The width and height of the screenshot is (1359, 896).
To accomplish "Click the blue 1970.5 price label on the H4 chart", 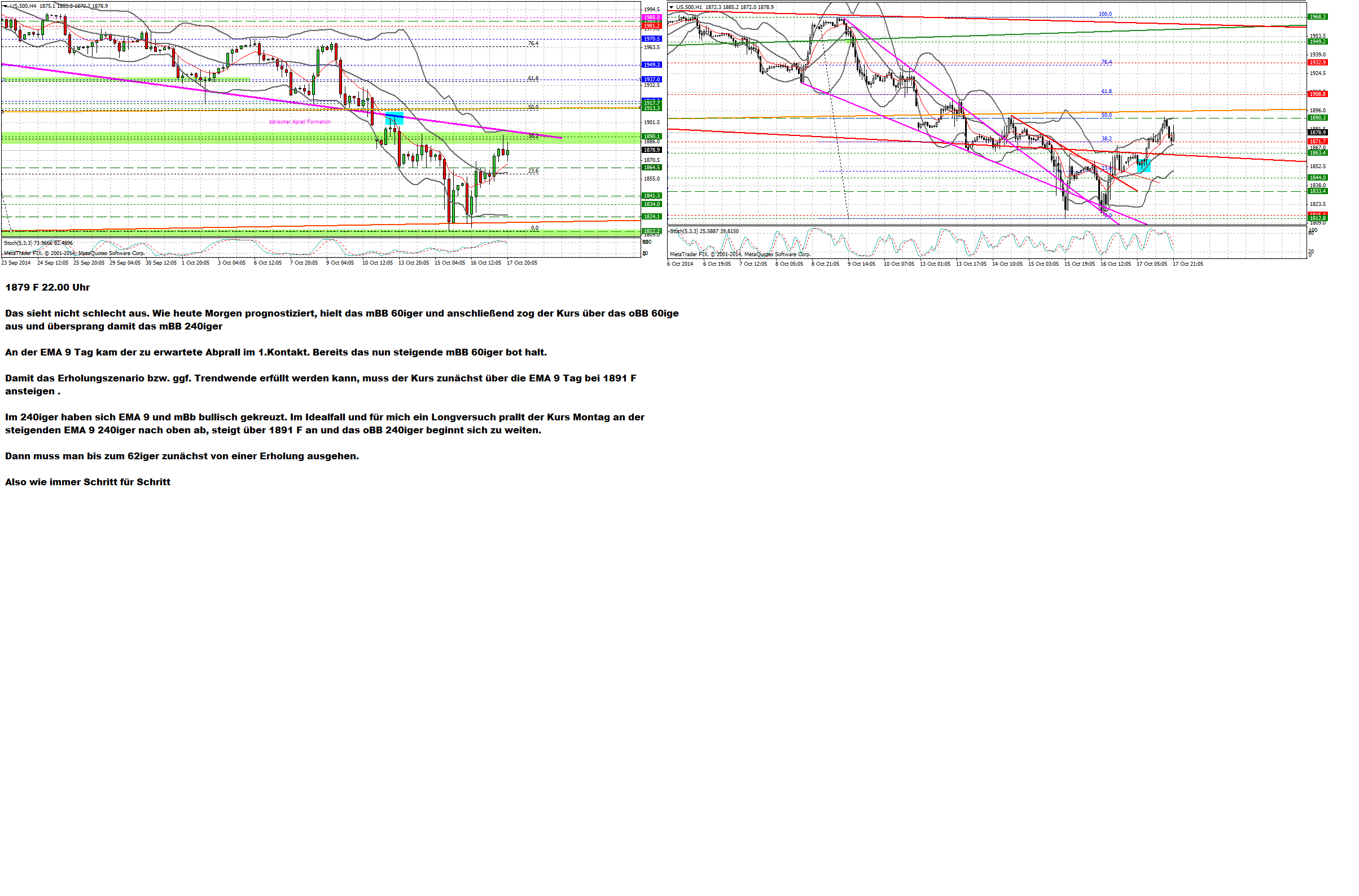I will click(651, 39).
